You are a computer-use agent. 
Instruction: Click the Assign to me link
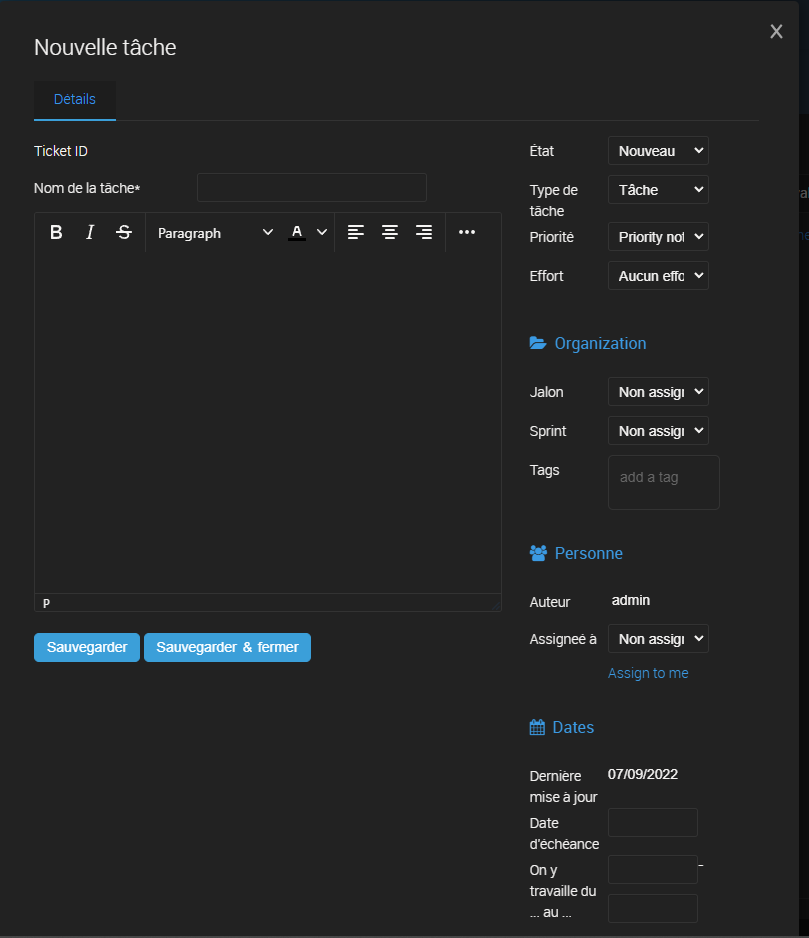[x=648, y=673]
